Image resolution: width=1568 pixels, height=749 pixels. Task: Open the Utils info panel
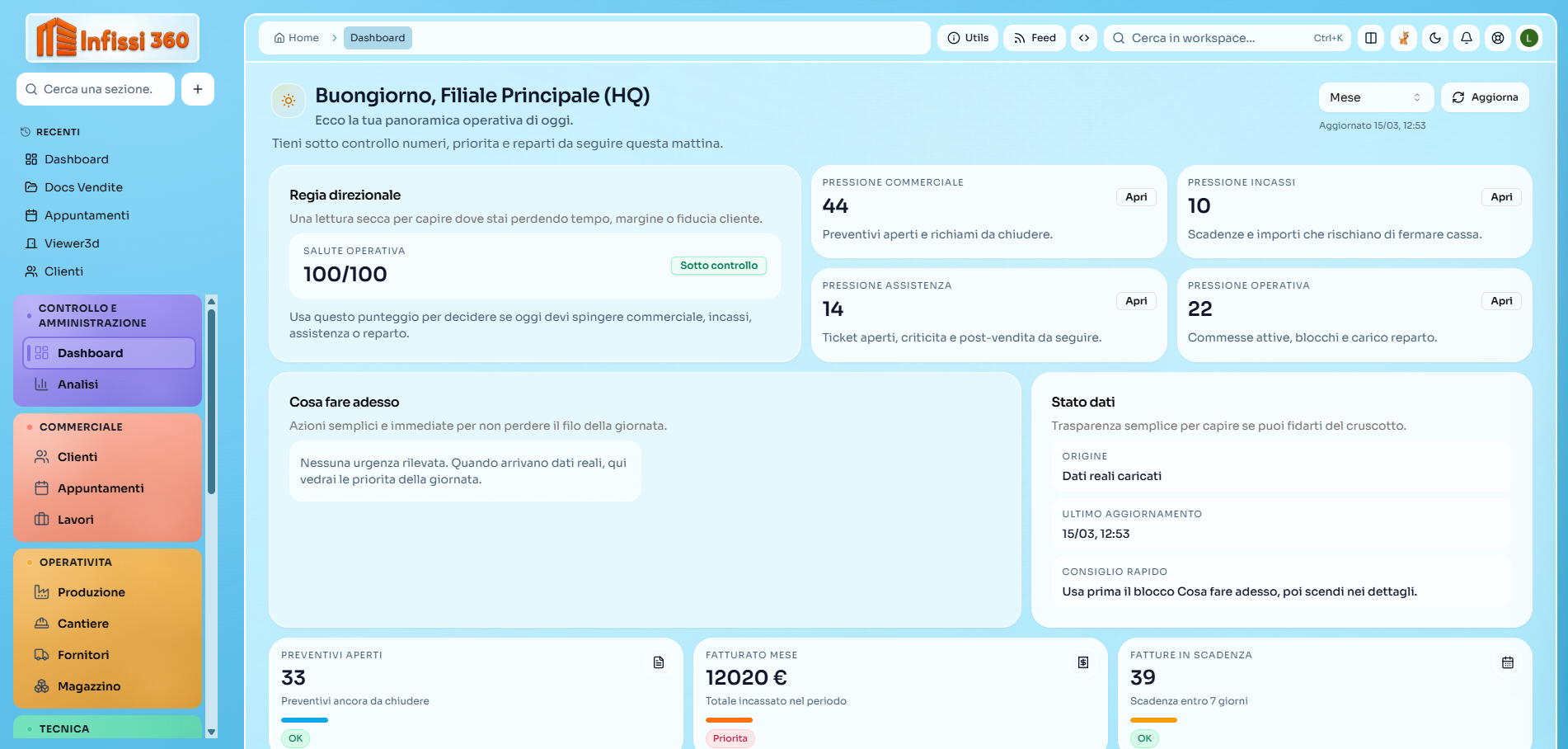(x=967, y=38)
